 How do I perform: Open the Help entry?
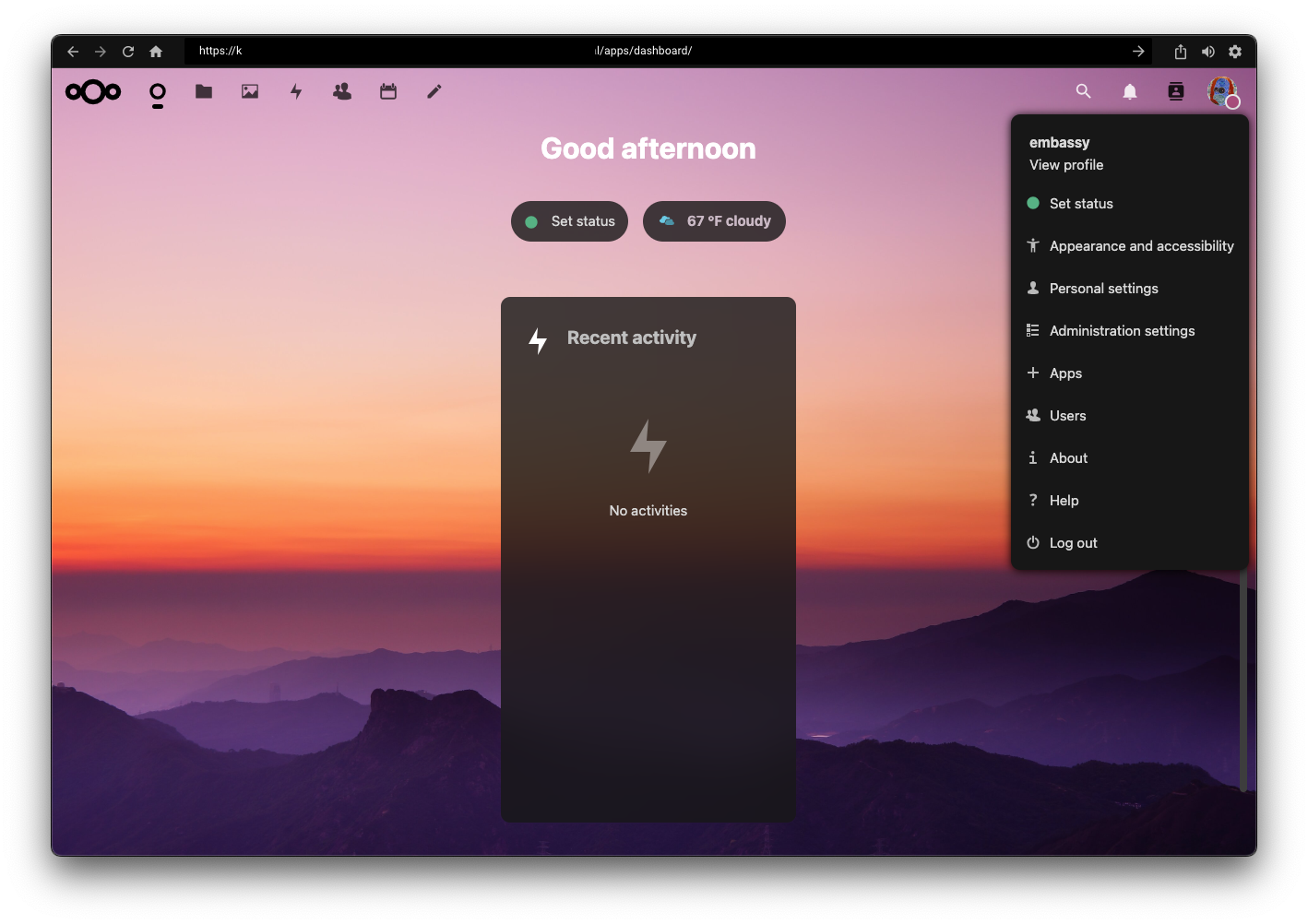click(1064, 500)
